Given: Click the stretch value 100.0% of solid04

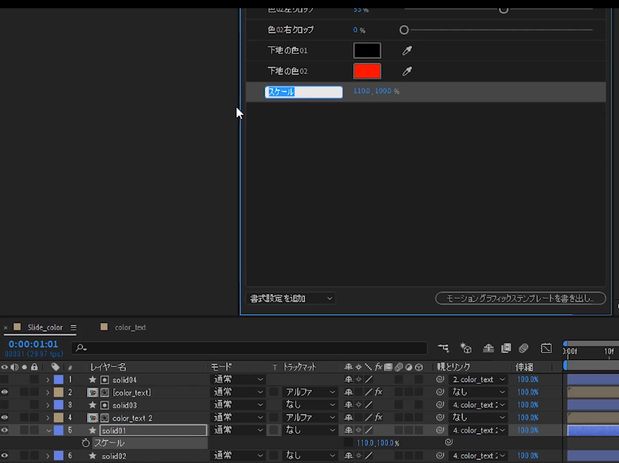Looking at the screenshot, I should click(x=528, y=379).
